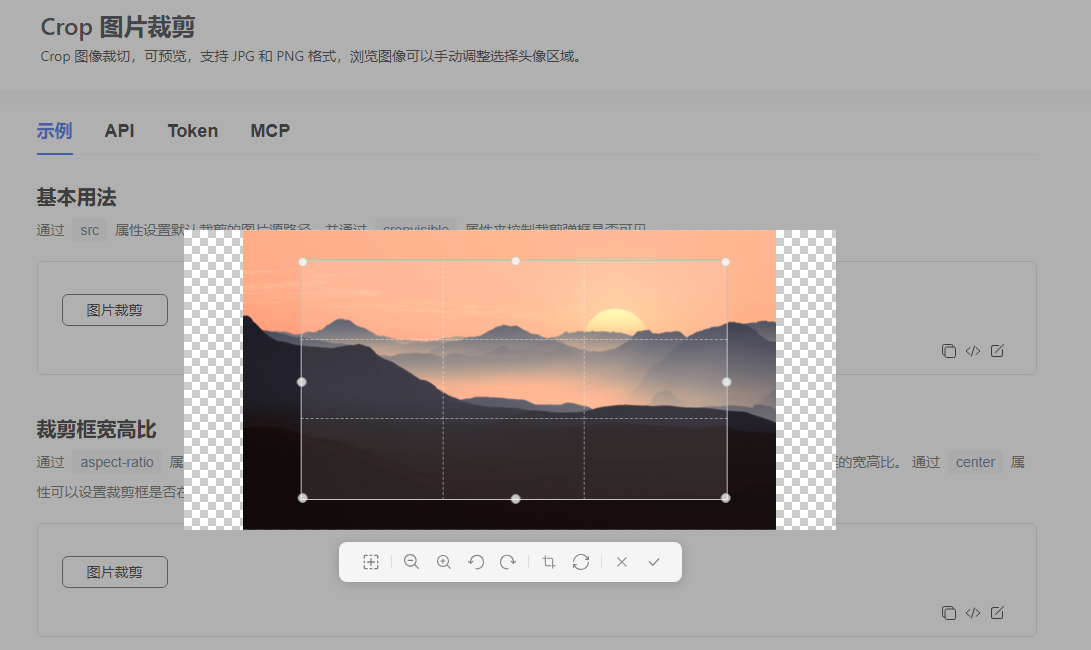Click the aspect-ratio code tag

pyautogui.click(x=117, y=462)
